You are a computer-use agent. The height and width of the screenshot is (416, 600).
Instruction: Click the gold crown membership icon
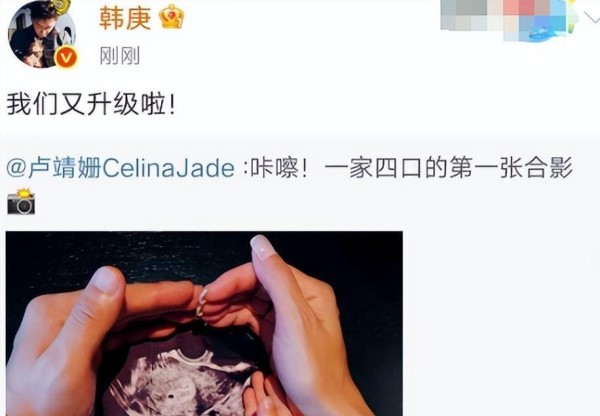171,16
